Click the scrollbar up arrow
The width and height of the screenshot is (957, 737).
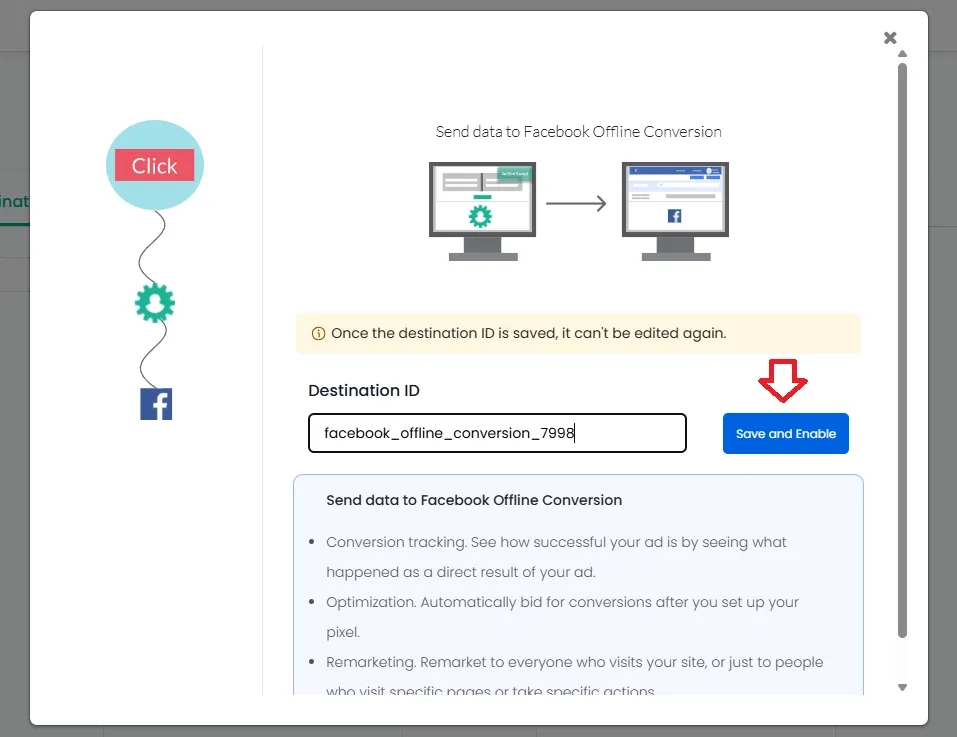click(x=902, y=54)
